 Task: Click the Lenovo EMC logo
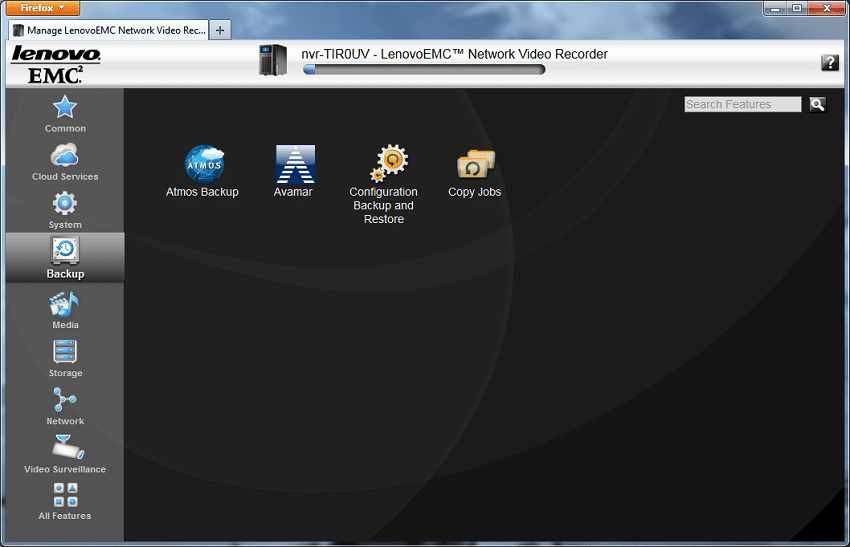[56, 65]
